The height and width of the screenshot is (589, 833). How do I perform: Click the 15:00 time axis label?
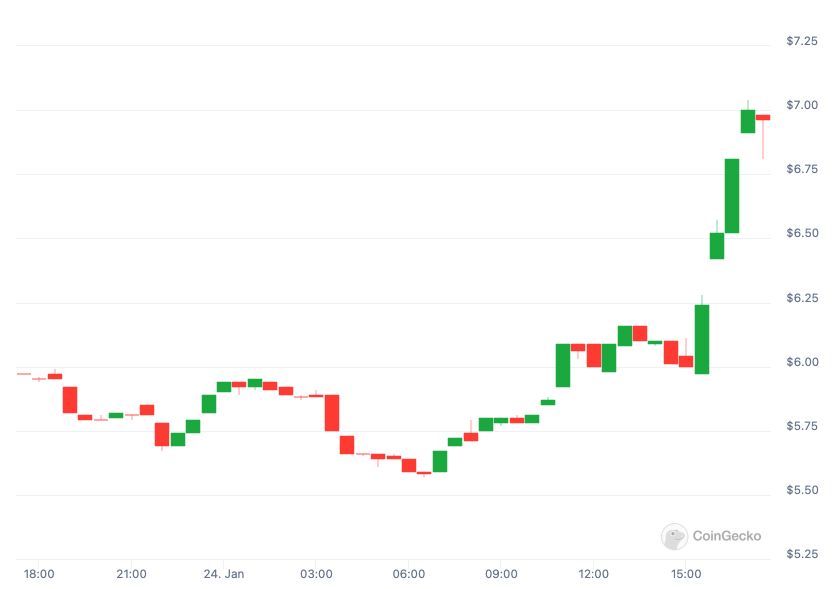click(x=686, y=574)
